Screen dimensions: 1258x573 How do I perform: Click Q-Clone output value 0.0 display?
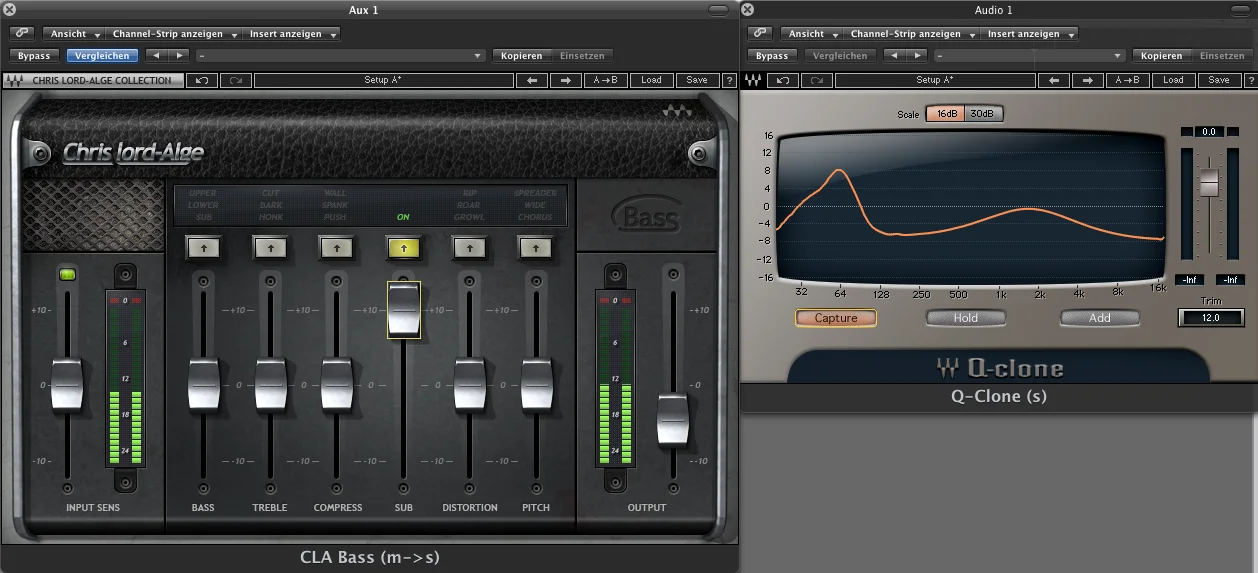(1208, 132)
